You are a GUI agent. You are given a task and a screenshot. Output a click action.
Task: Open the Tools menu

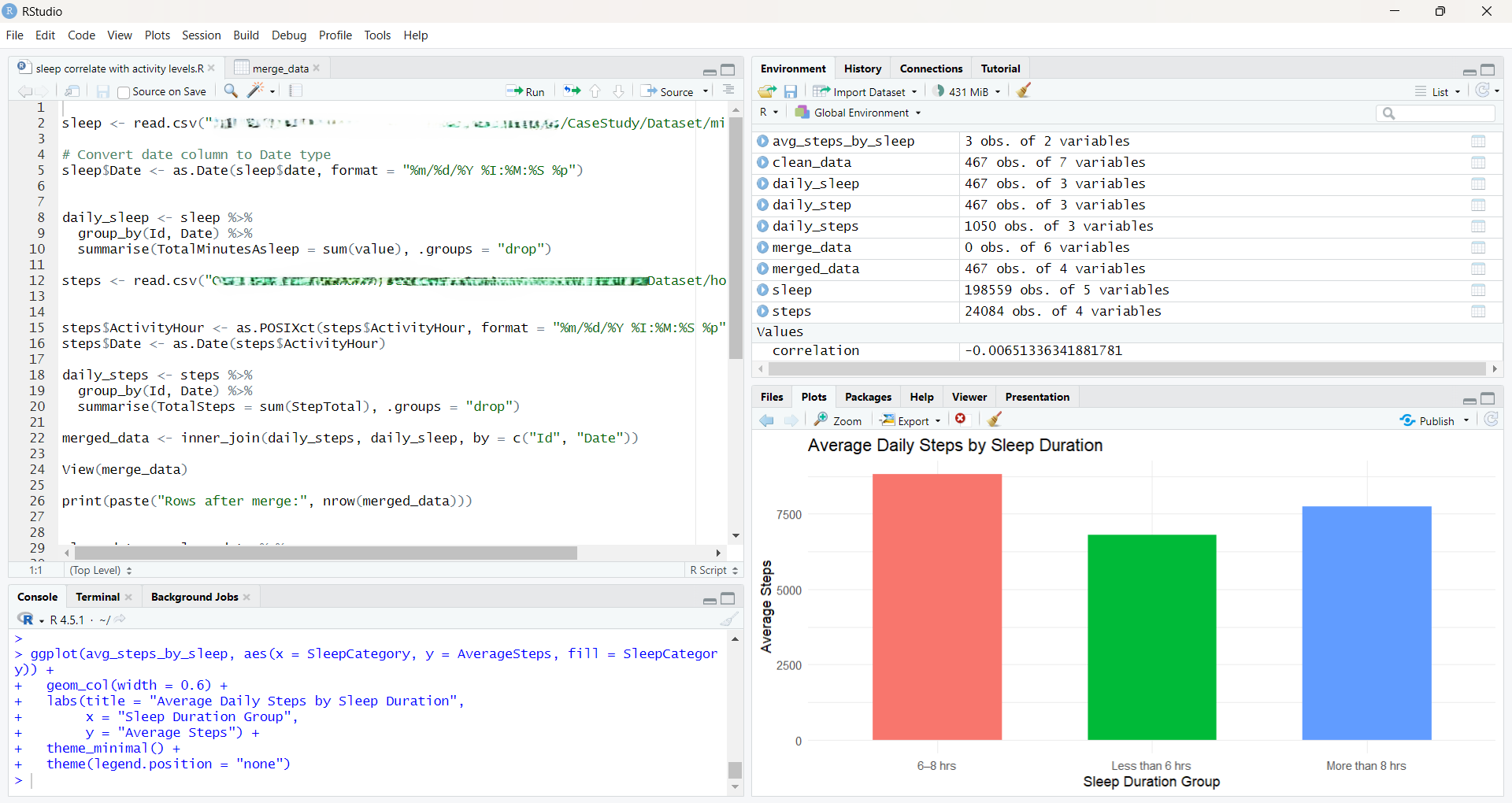point(377,35)
